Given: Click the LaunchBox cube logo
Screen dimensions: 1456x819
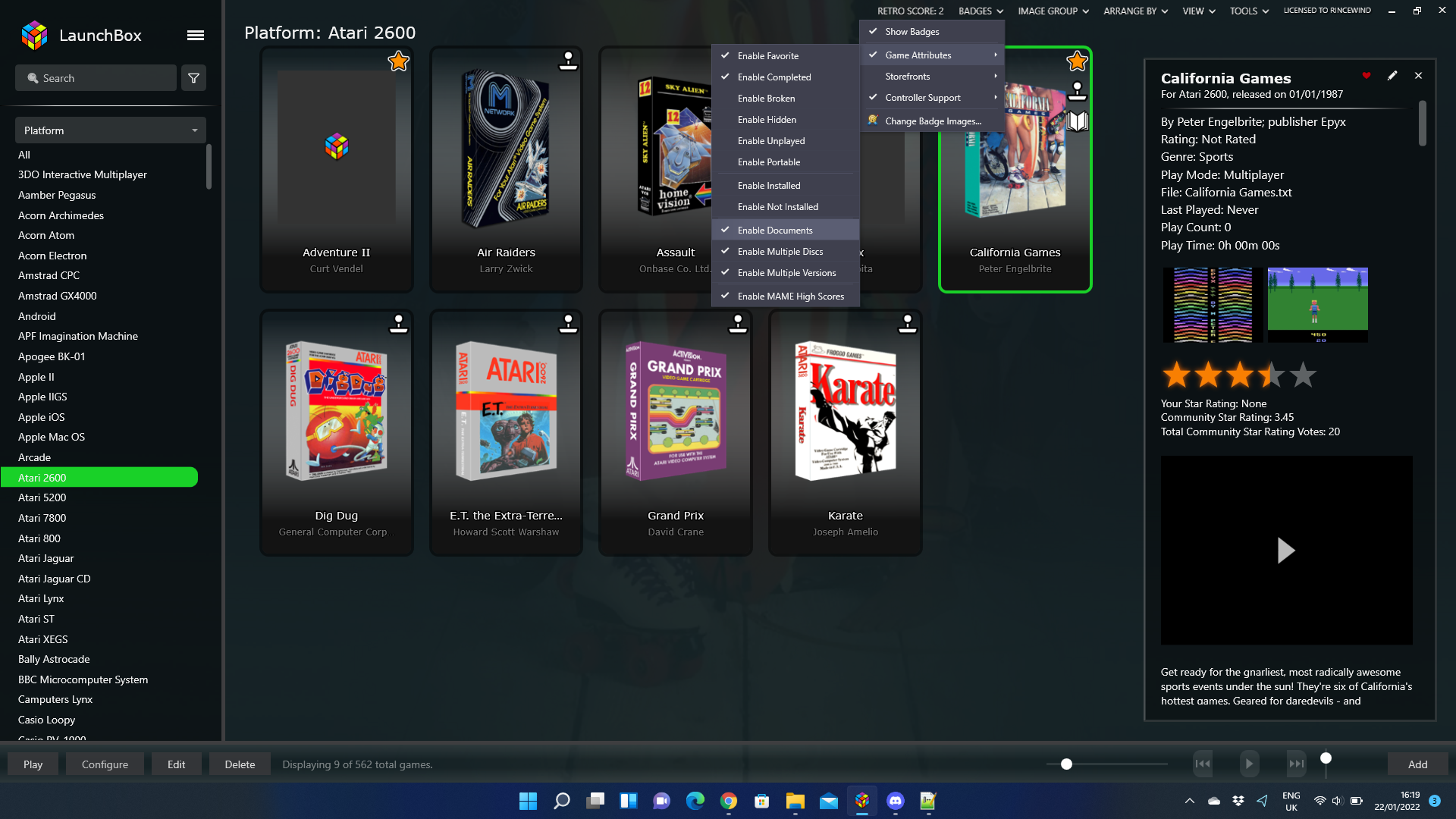Looking at the screenshot, I should [x=34, y=35].
